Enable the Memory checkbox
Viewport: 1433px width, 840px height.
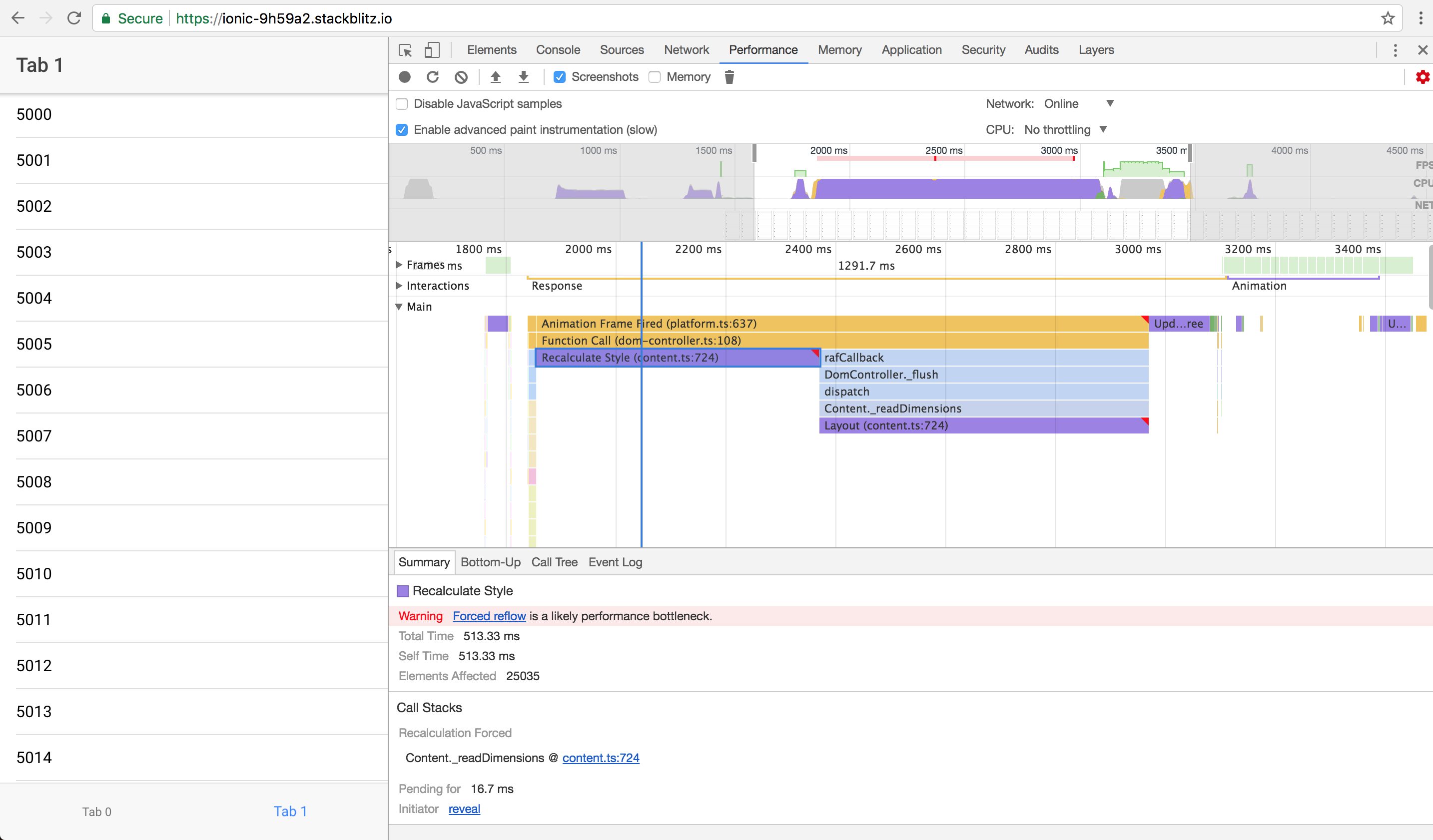[x=654, y=77]
